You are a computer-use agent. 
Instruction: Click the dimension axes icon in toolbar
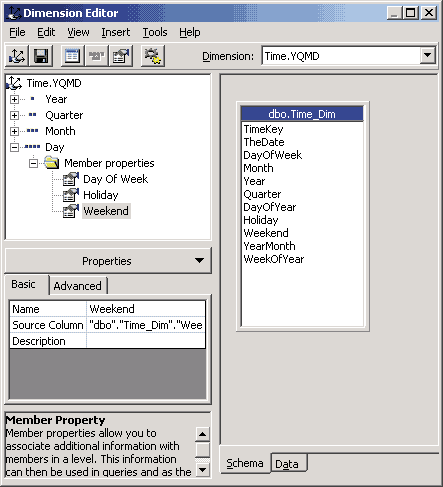point(17,56)
